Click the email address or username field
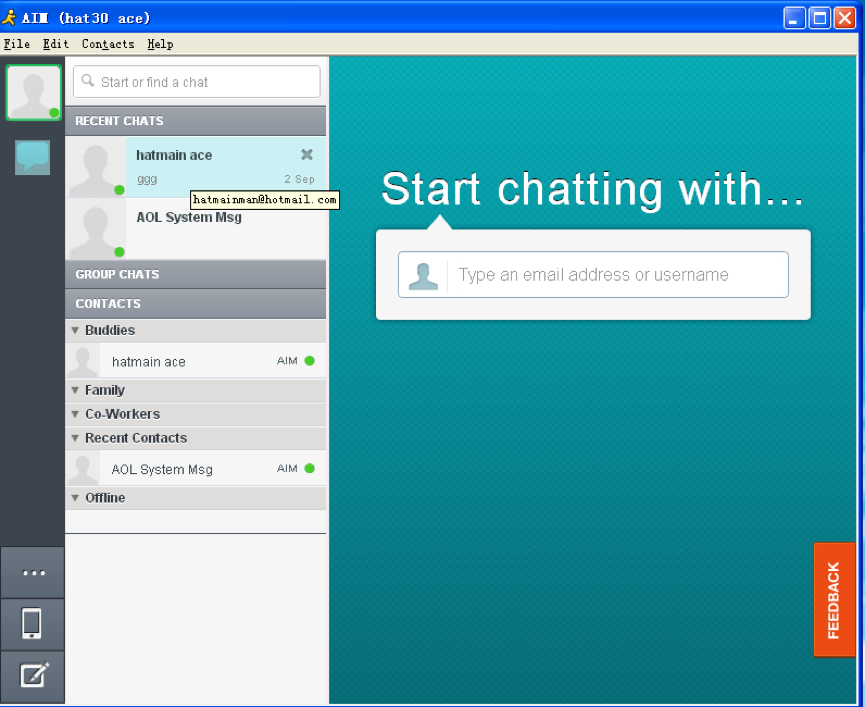This screenshot has width=865, height=707. pyautogui.click(x=593, y=275)
